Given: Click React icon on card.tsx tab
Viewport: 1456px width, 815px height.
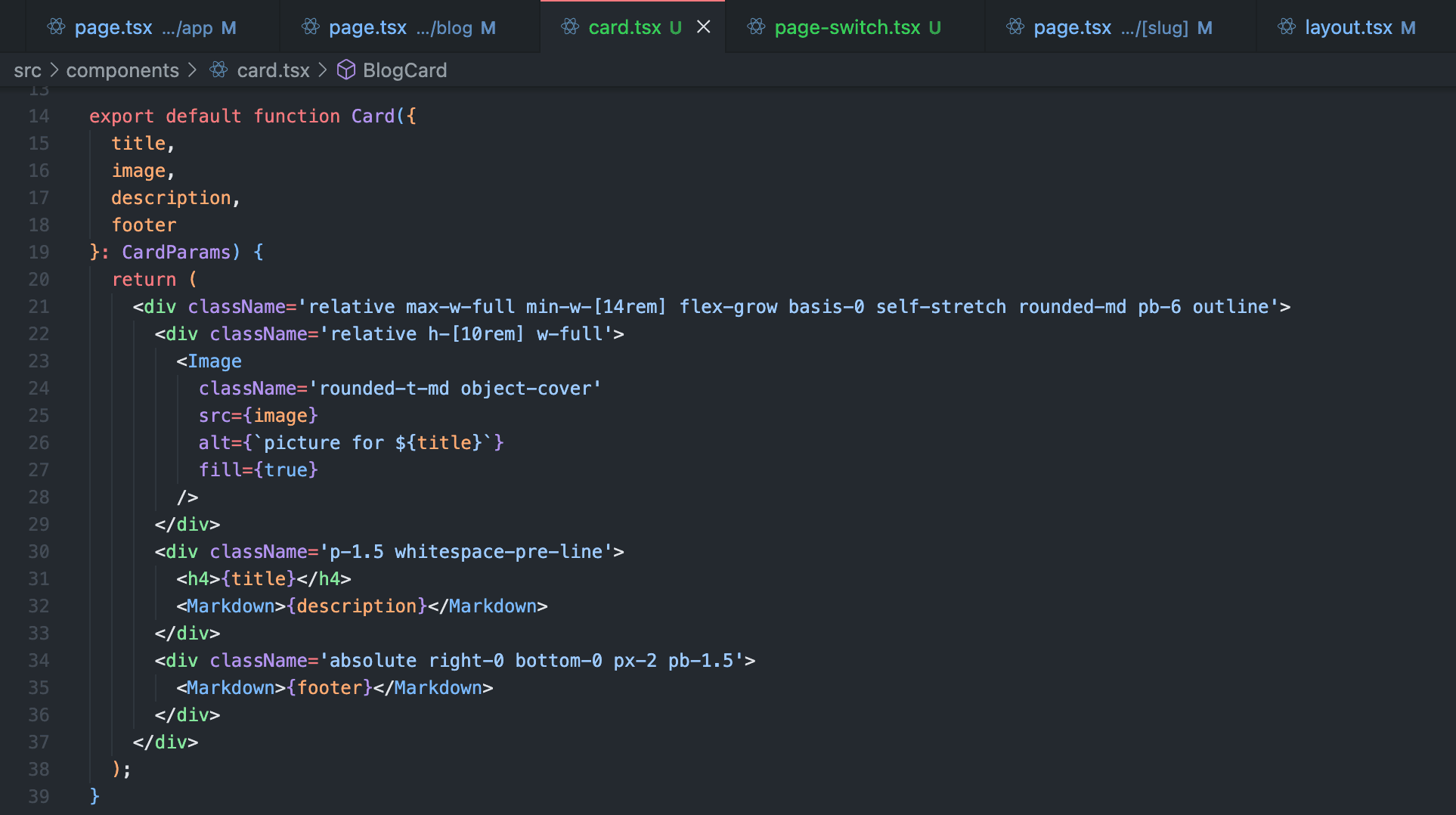Looking at the screenshot, I should click(570, 27).
